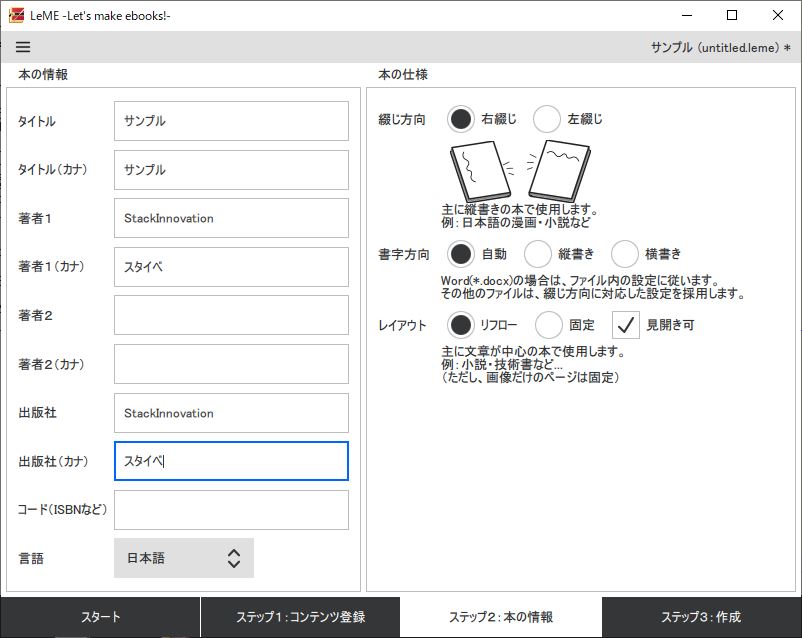Click the タイトル input field

tap(231, 121)
